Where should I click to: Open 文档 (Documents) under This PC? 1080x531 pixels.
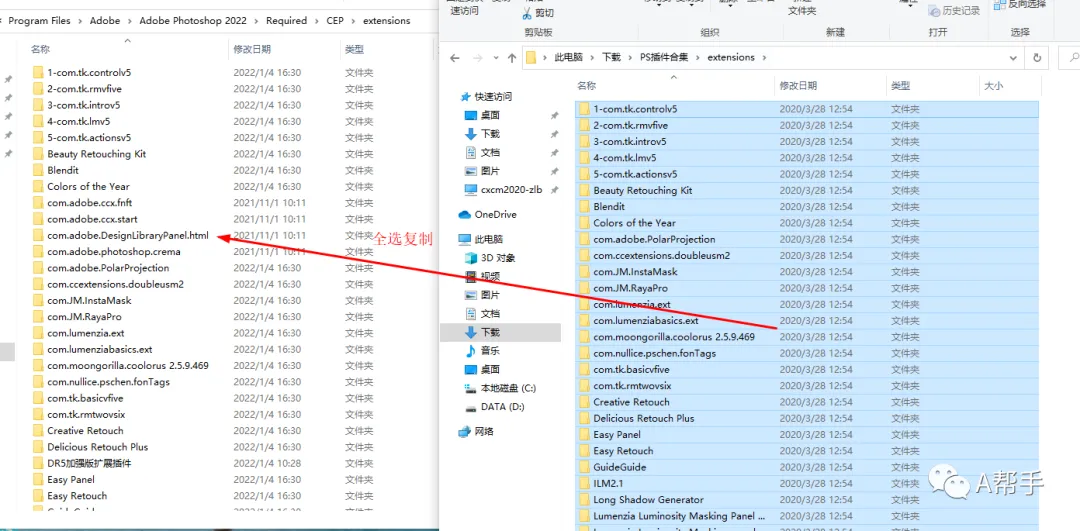[482, 313]
